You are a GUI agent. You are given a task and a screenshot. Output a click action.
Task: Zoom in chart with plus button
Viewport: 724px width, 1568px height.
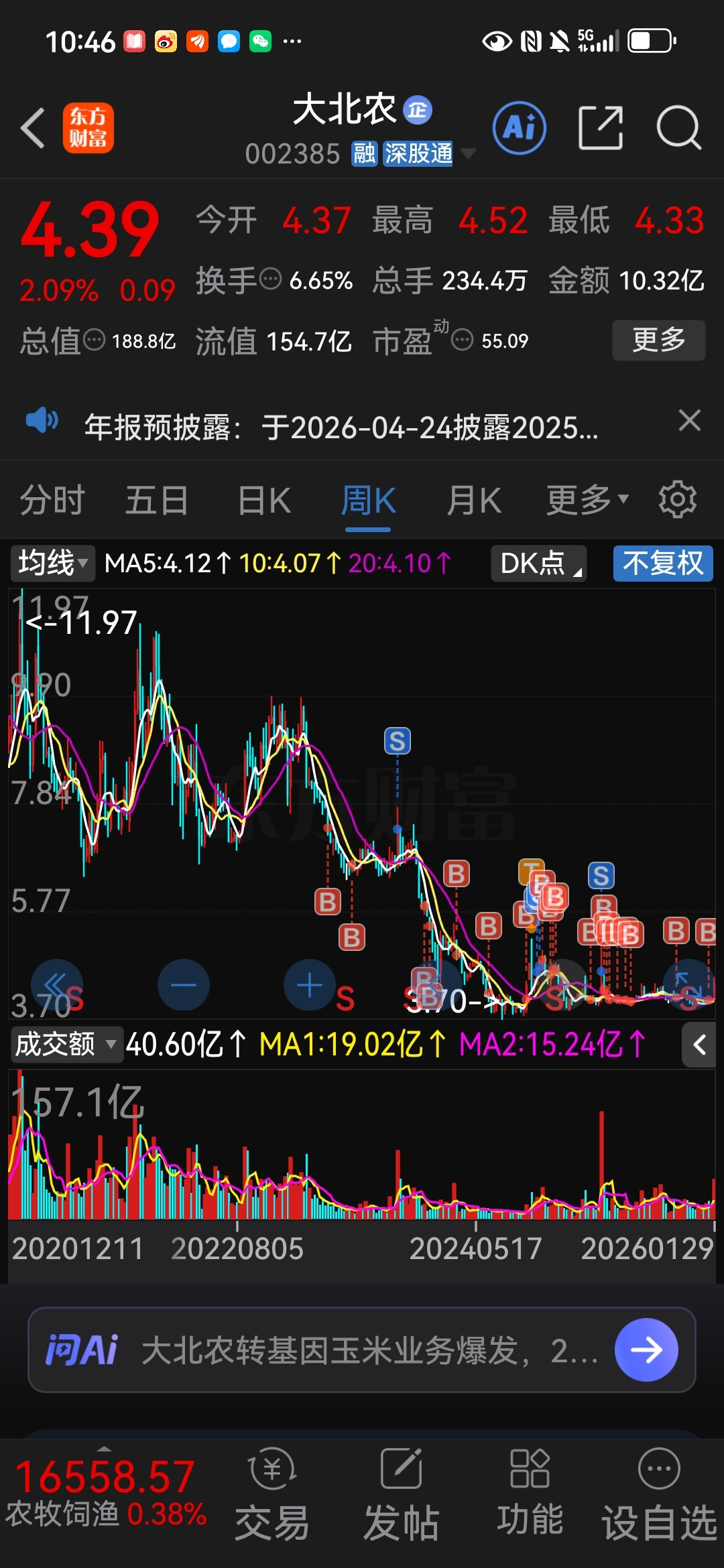(310, 984)
